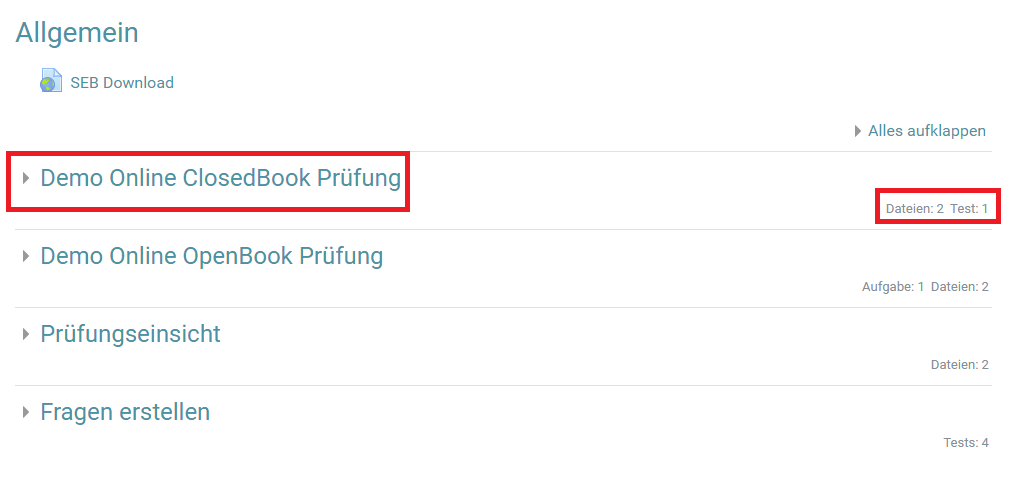Click the Test: 1 count in ClosedBook row
Screen dimensions: 1012x481
[x=969, y=209]
